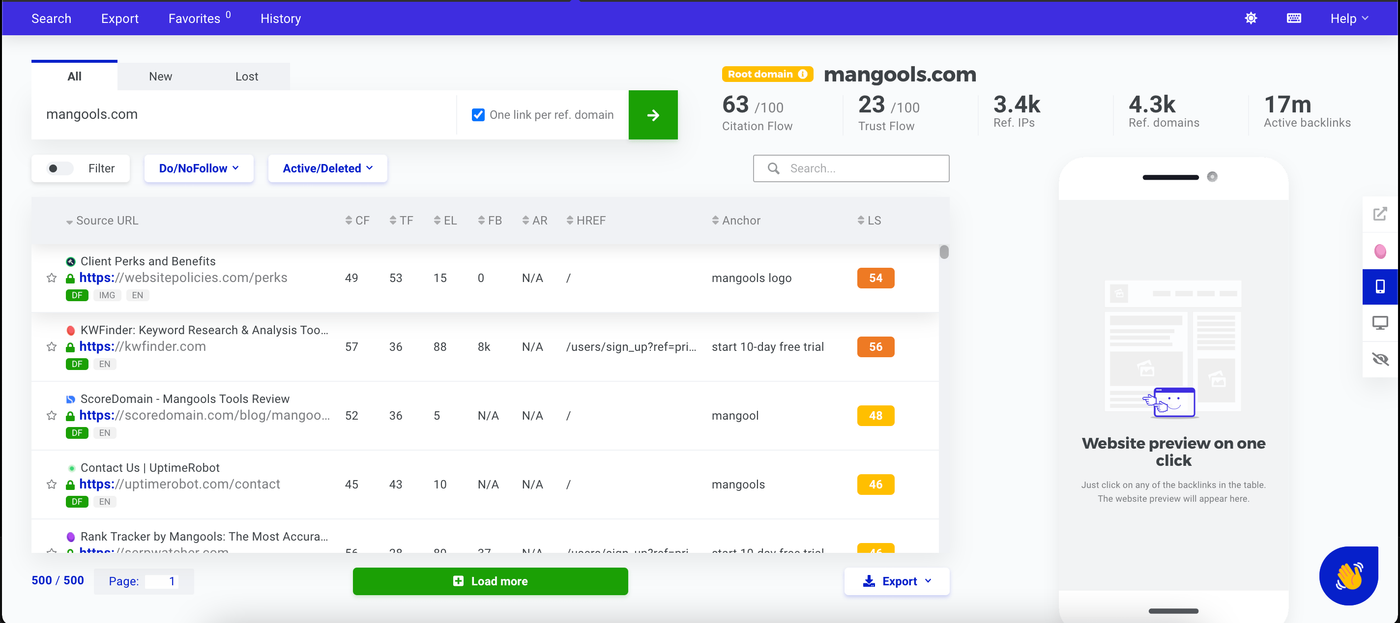Viewport: 1400px width, 623px height.
Task: Favorite the uptimerobot.com/contact row star
Action: (x=51, y=485)
